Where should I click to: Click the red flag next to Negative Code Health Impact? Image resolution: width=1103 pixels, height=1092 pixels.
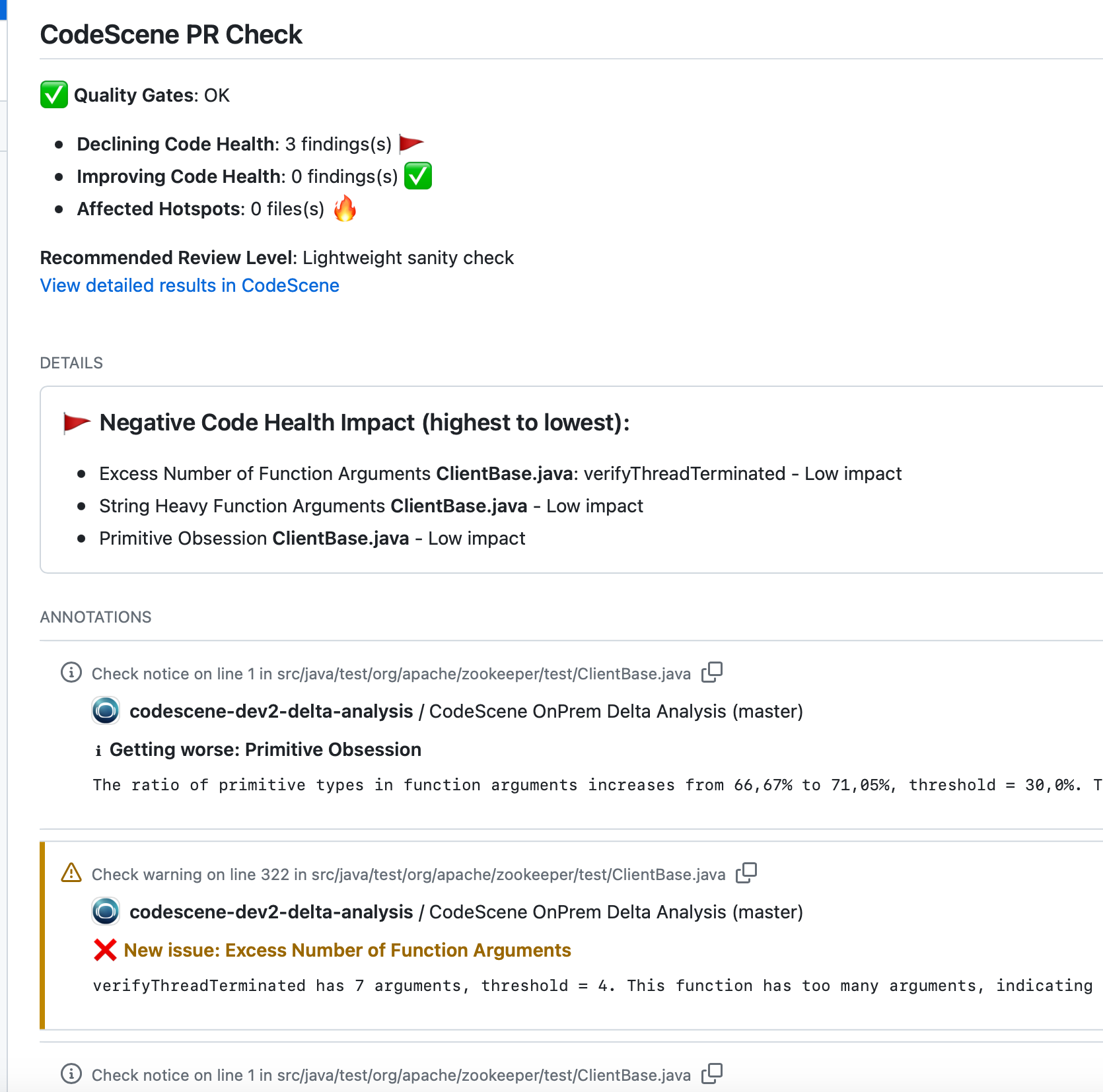click(77, 423)
